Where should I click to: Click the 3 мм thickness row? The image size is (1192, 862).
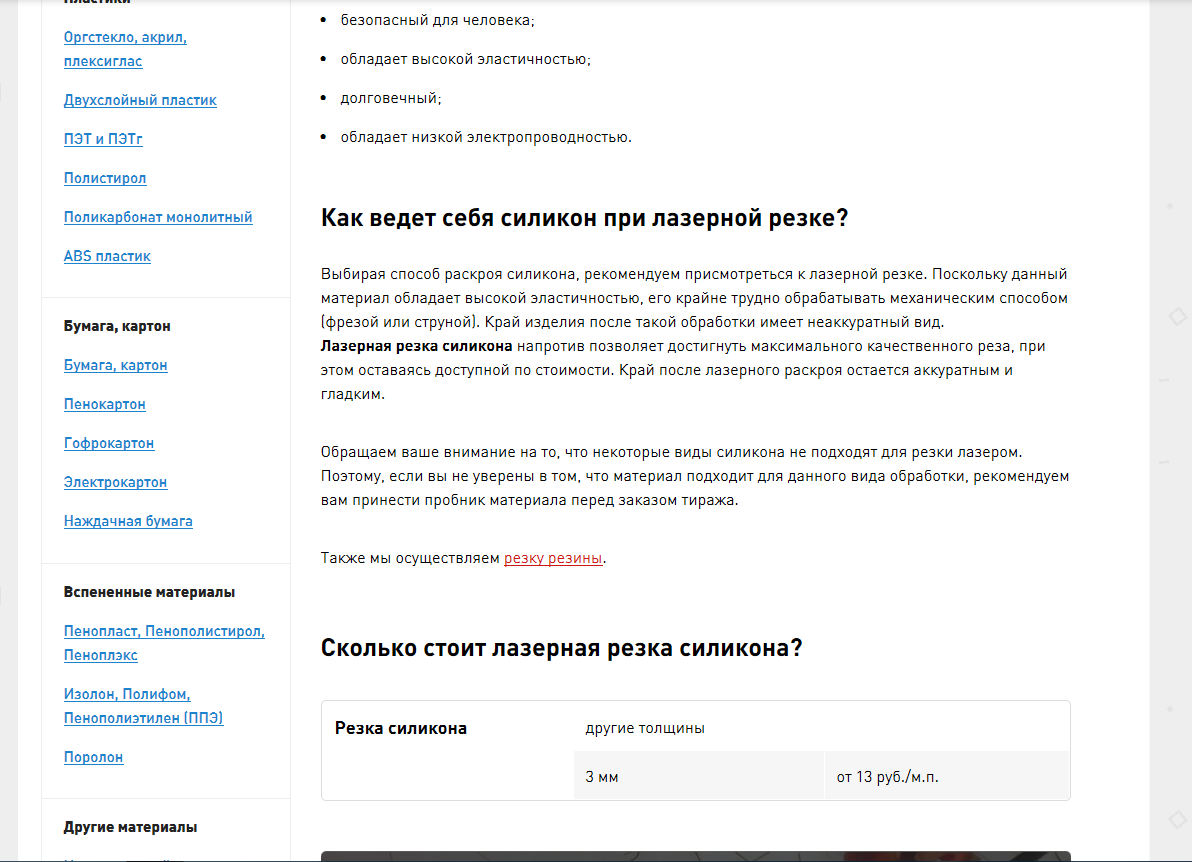pos(698,777)
